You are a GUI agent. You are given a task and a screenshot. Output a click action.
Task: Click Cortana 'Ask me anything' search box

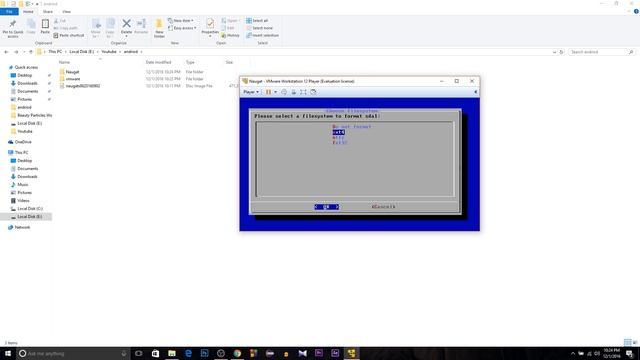click(x=73, y=353)
